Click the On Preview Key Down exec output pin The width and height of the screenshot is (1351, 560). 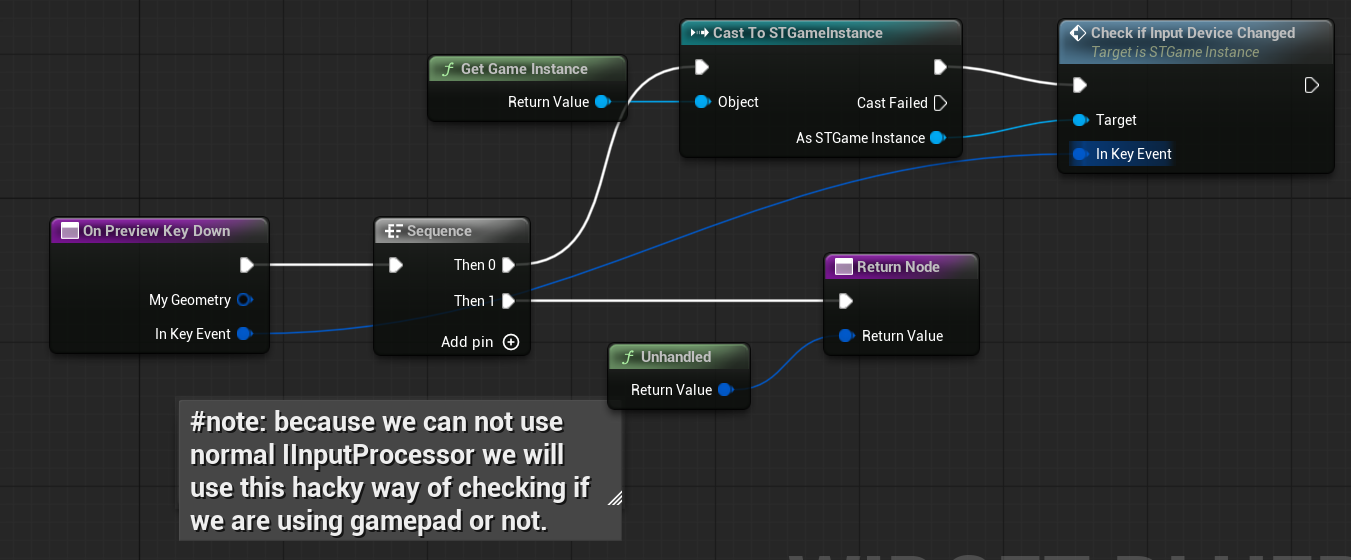click(x=246, y=265)
